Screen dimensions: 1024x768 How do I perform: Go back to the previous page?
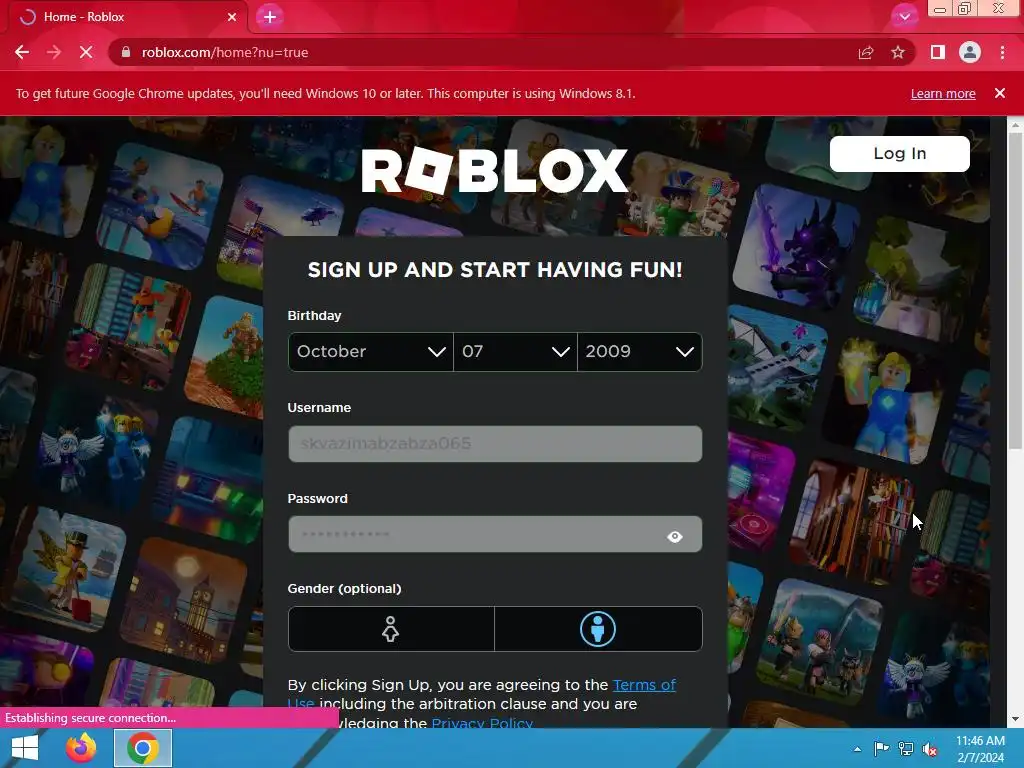point(22,52)
